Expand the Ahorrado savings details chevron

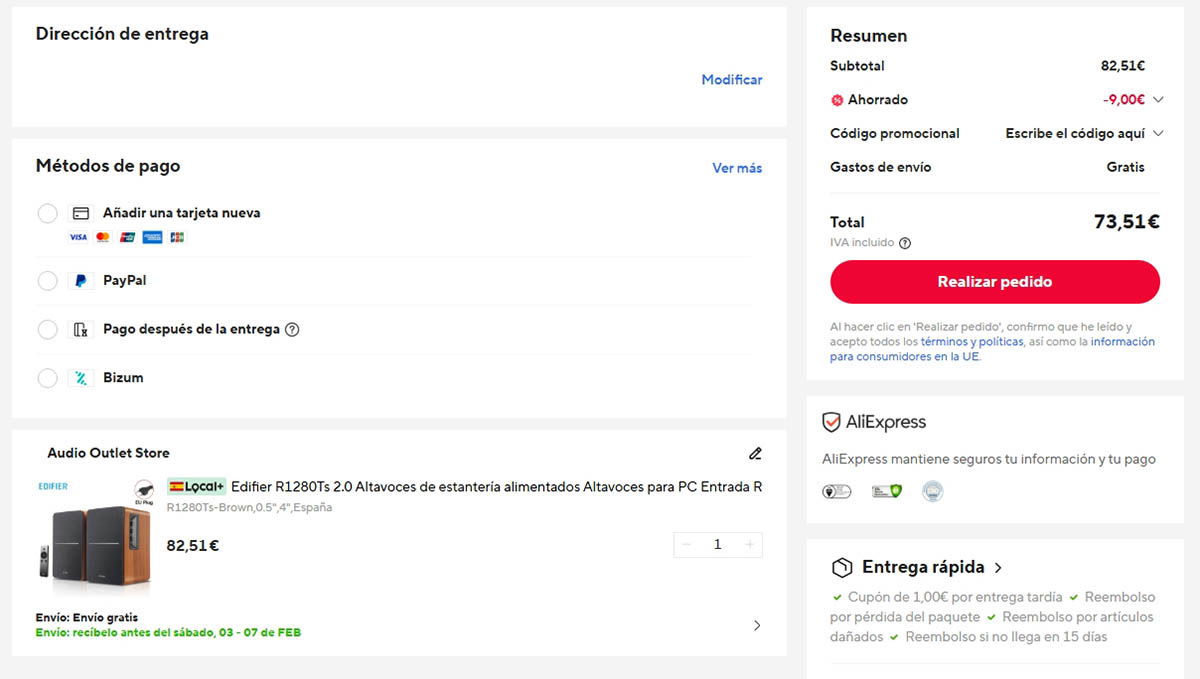click(1158, 100)
